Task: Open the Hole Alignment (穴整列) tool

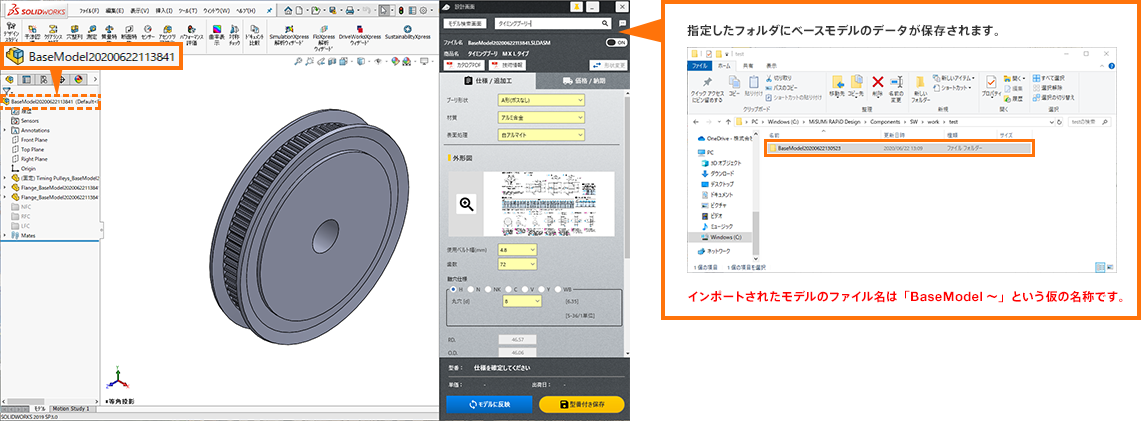Action: click(74, 32)
